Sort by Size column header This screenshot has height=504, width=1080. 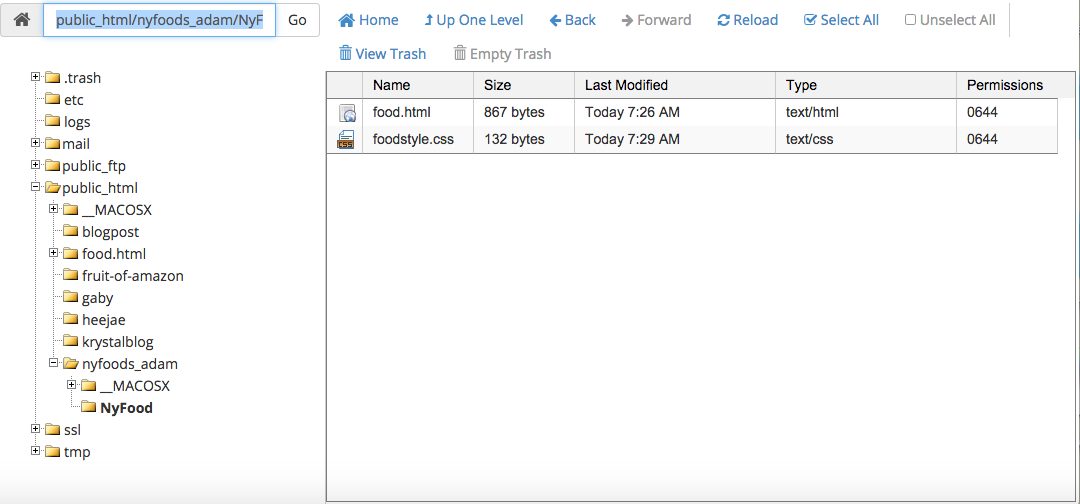497,85
